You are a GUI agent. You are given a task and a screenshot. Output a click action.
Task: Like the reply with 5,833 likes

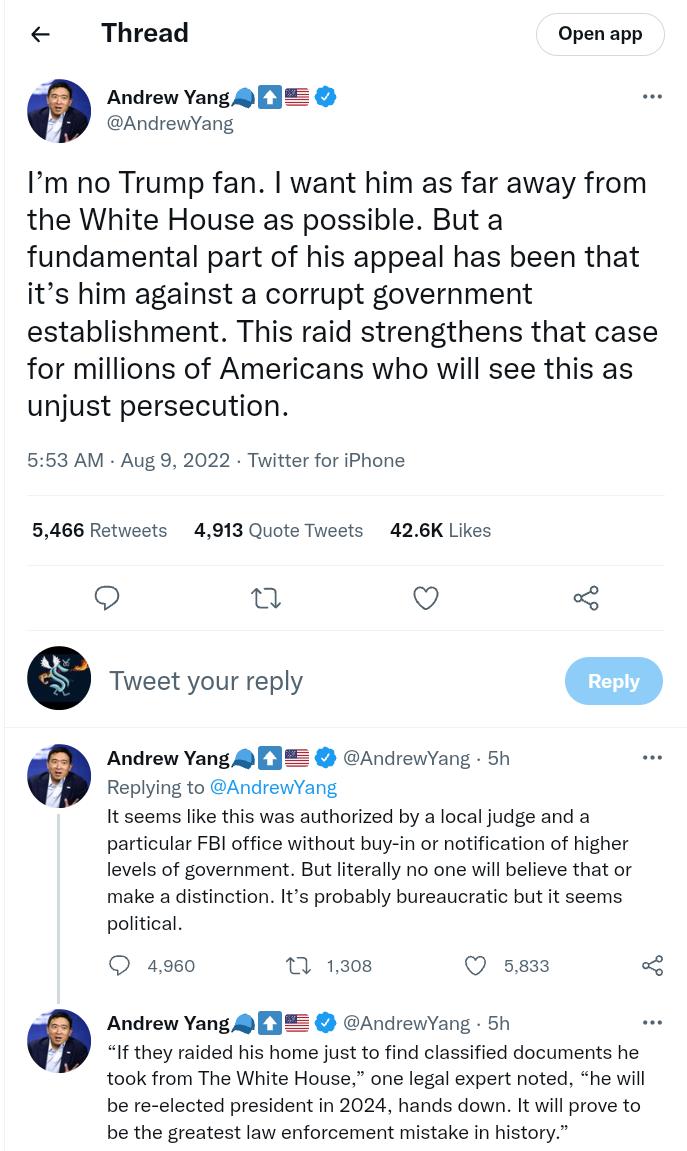475,965
